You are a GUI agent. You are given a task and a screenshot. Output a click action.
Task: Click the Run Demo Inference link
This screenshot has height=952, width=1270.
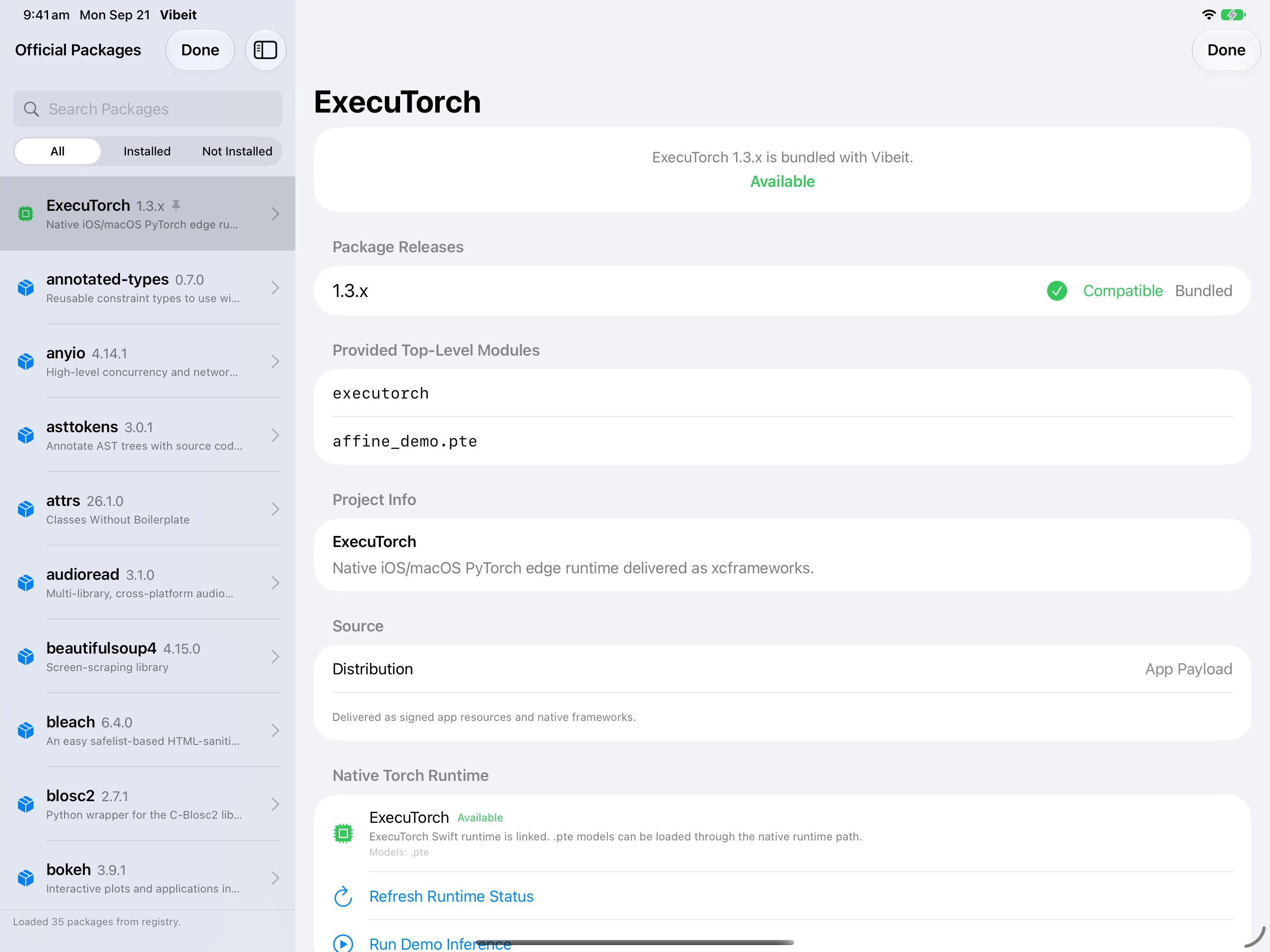tap(440, 944)
